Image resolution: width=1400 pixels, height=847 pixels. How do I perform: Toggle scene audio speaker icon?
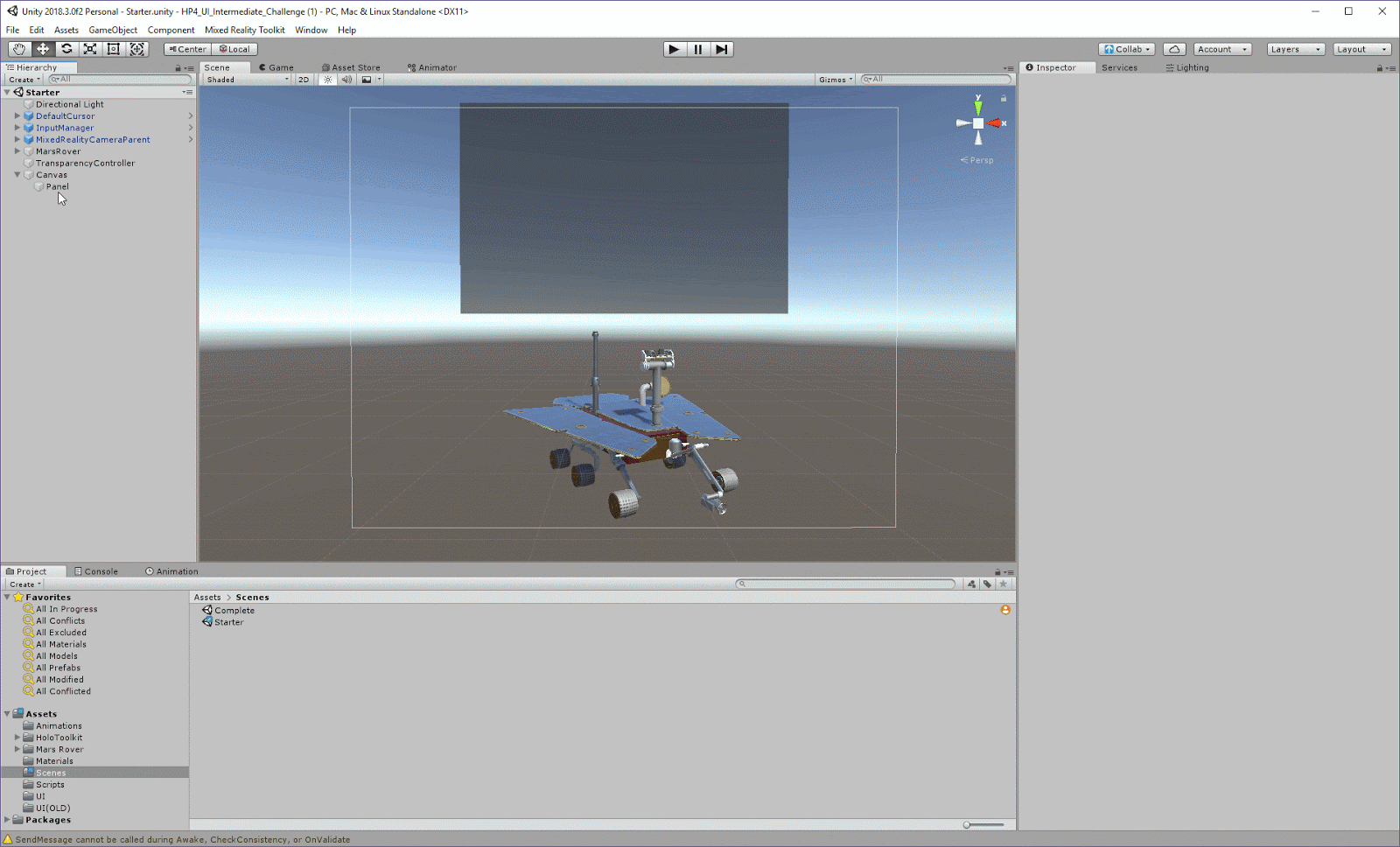[x=346, y=80]
